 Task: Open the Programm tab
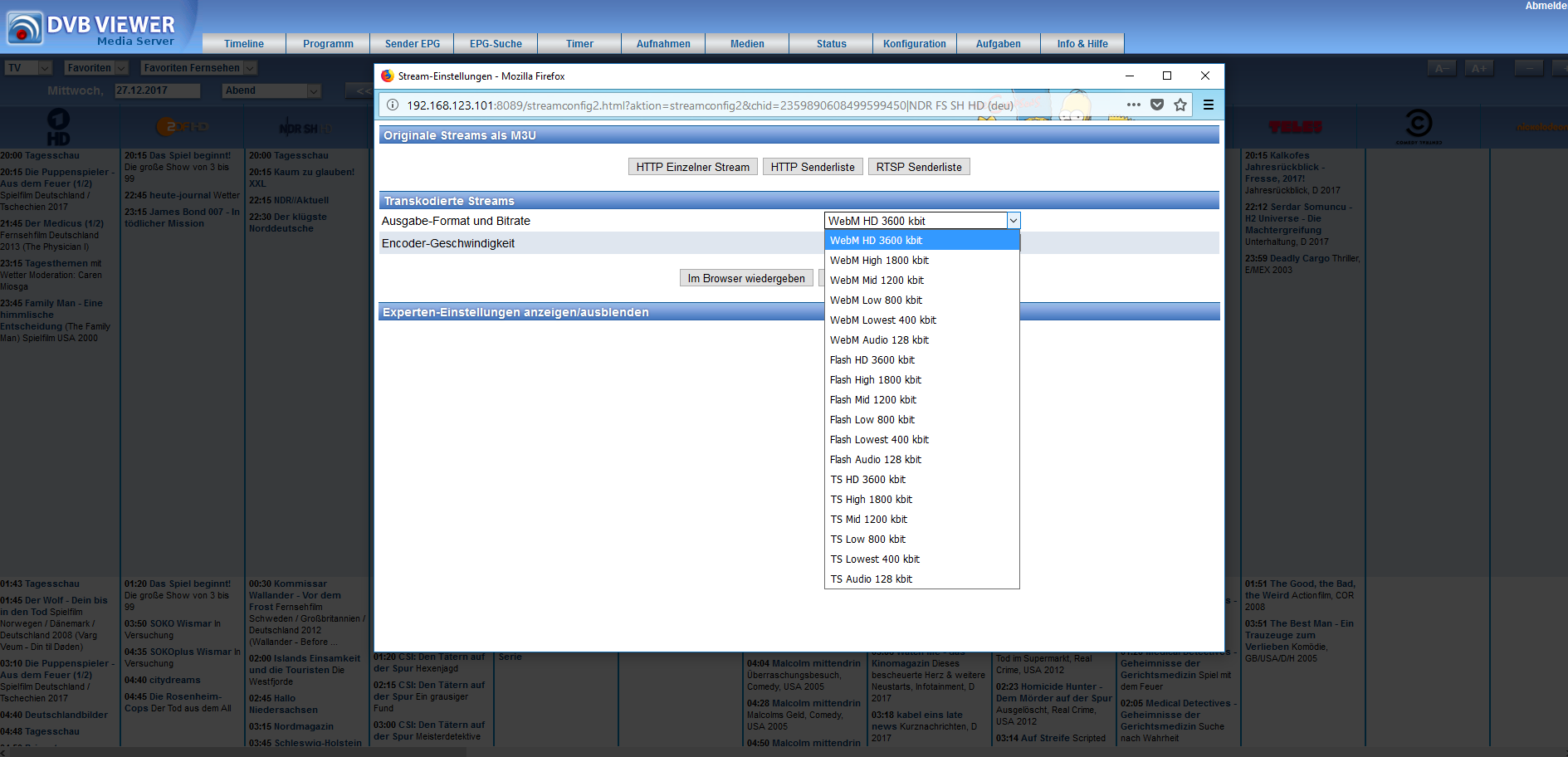(x=328, y=44)
